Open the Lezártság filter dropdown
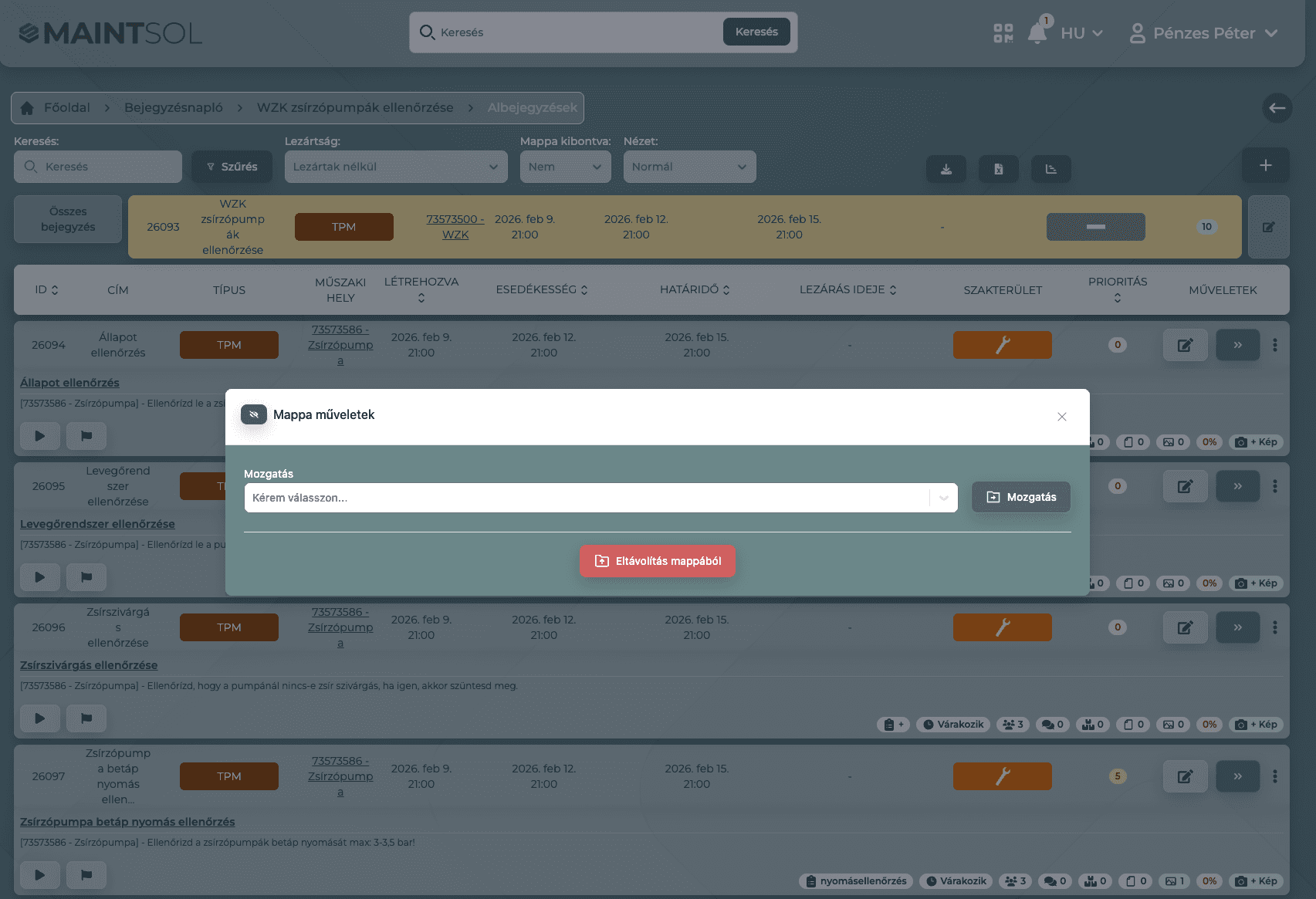1316x899 pixels. [x=395, y=167]
